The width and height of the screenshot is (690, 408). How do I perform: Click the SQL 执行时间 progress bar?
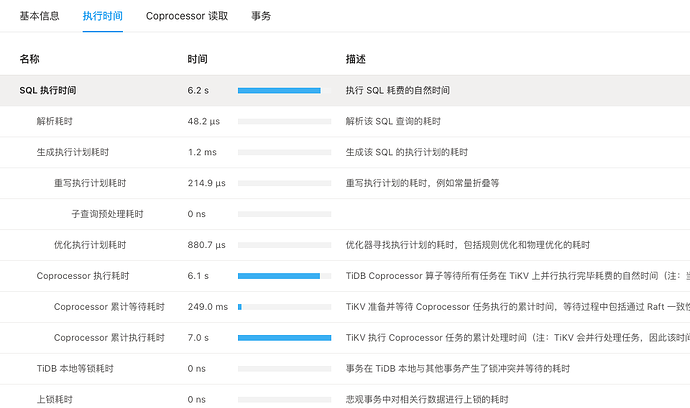point(284,90)
